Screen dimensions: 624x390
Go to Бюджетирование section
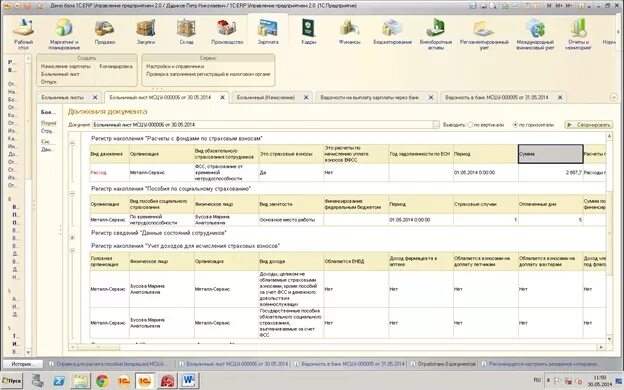point(392,32)
